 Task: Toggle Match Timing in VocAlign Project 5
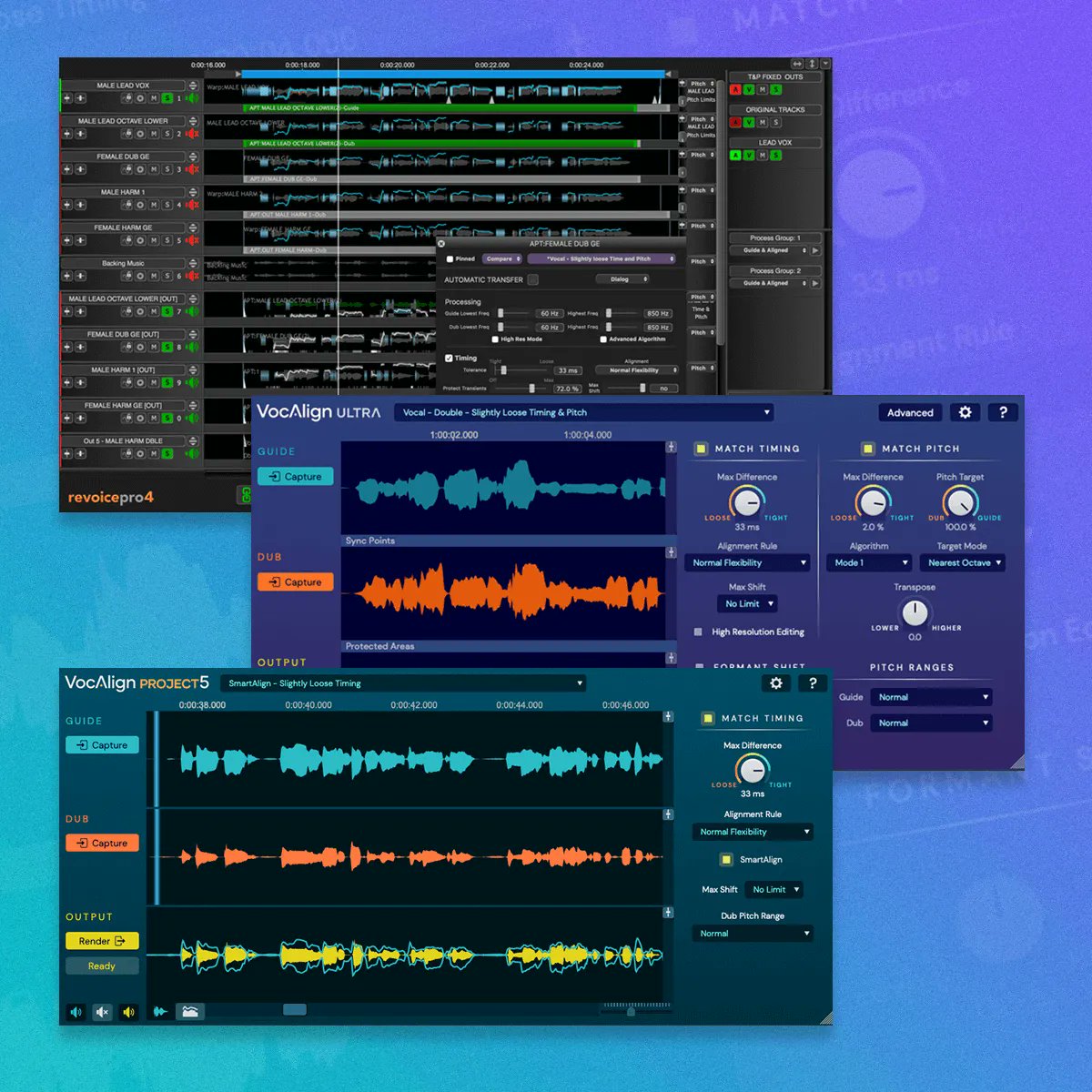point(708,718)
